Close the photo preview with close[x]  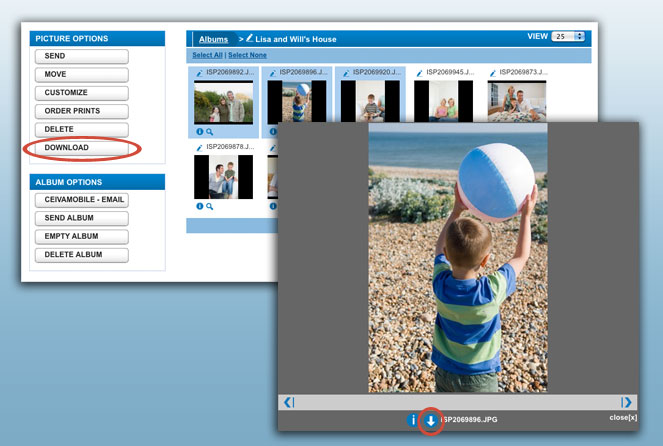coord(623,417)
